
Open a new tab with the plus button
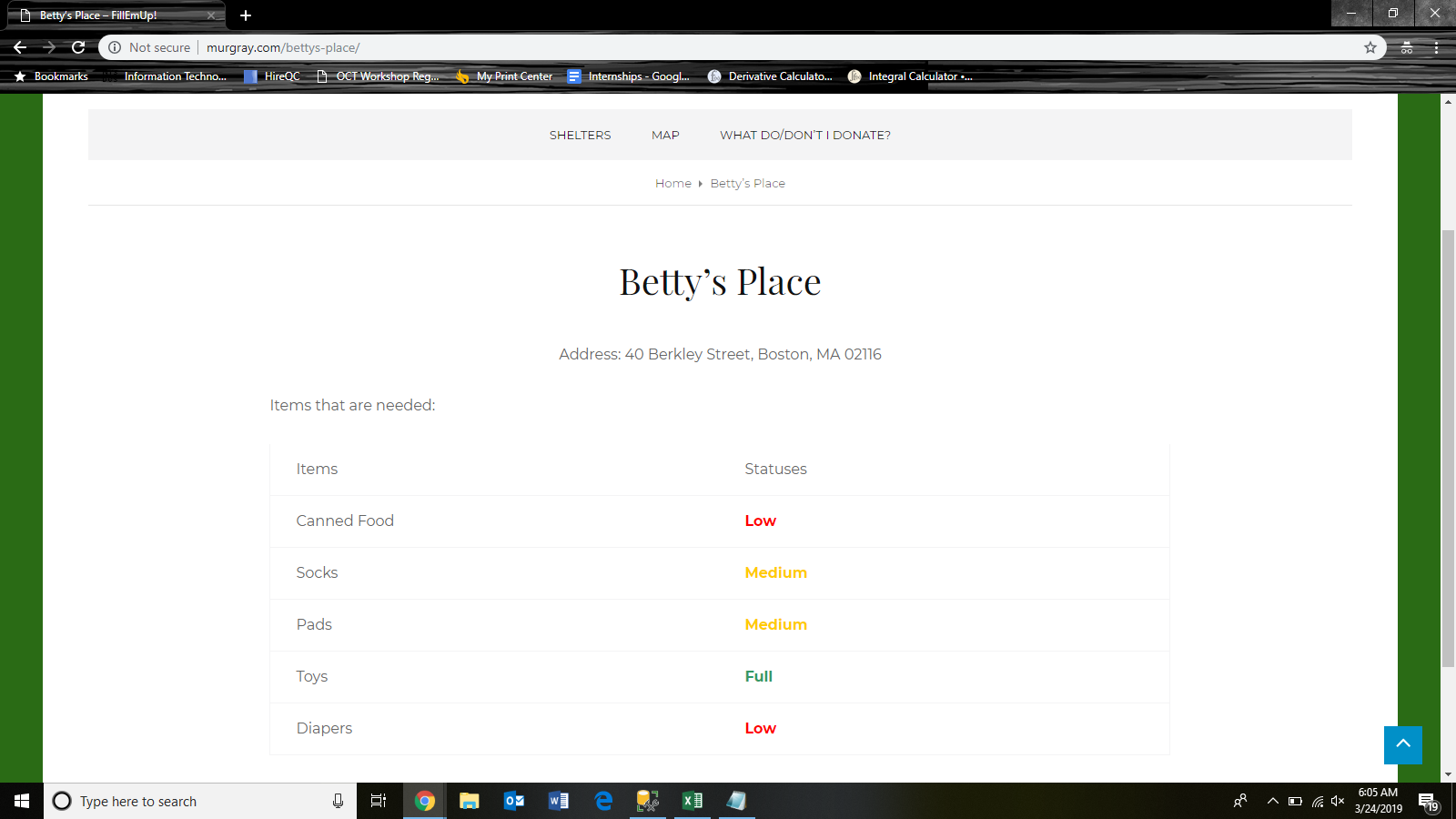tap(246, 15)
